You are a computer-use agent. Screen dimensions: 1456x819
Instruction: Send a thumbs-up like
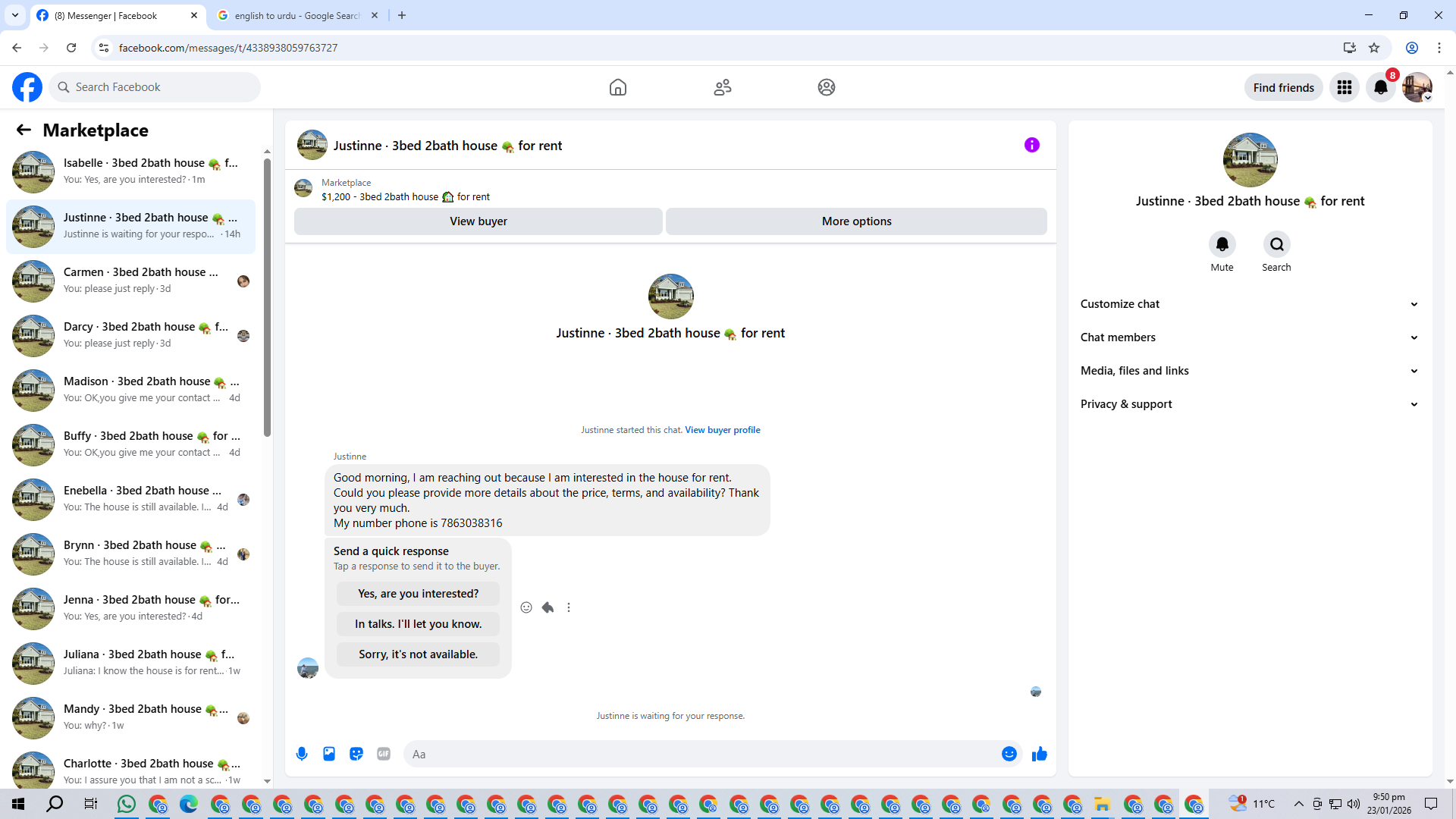click(1040, 754)
